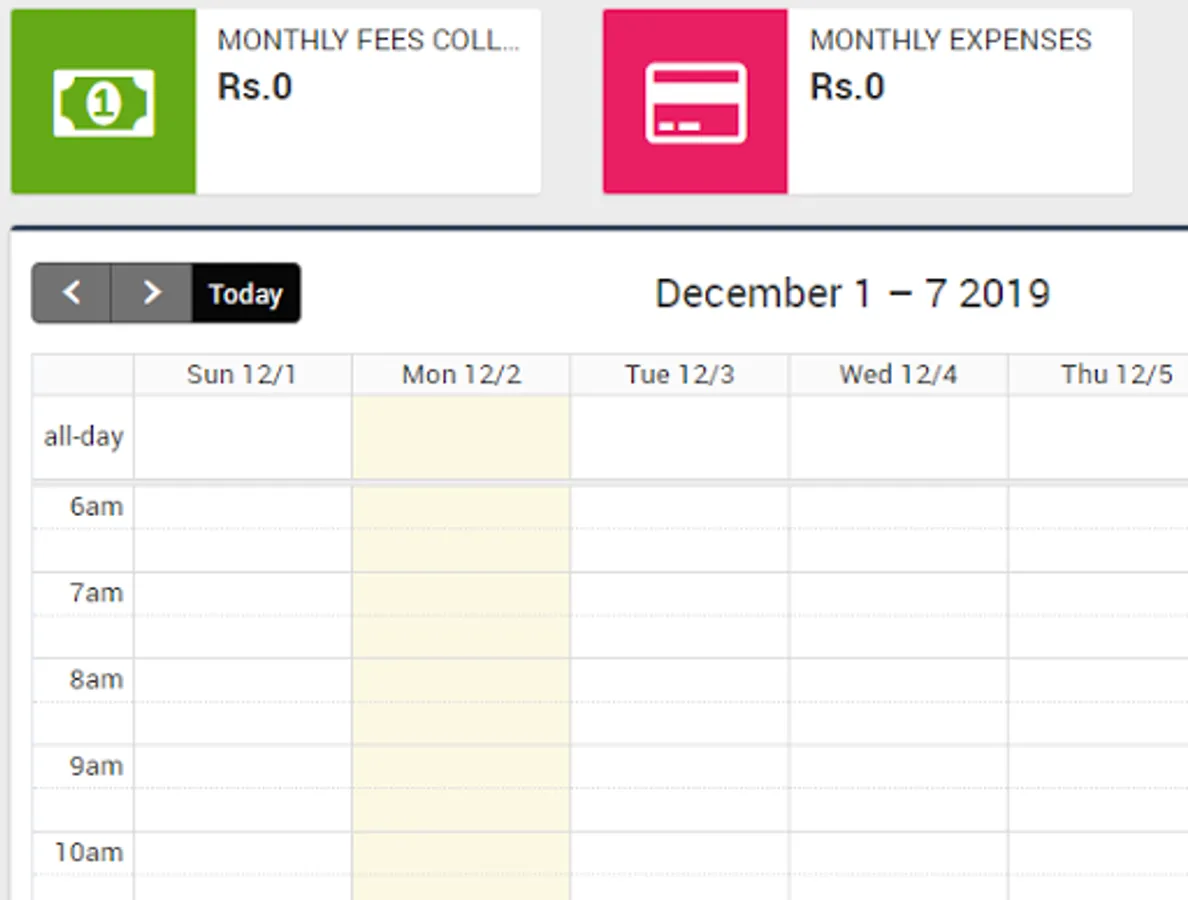Select the 6am slot on Sunday
This screenshot has width=1188, height=900.
[242, 508]
